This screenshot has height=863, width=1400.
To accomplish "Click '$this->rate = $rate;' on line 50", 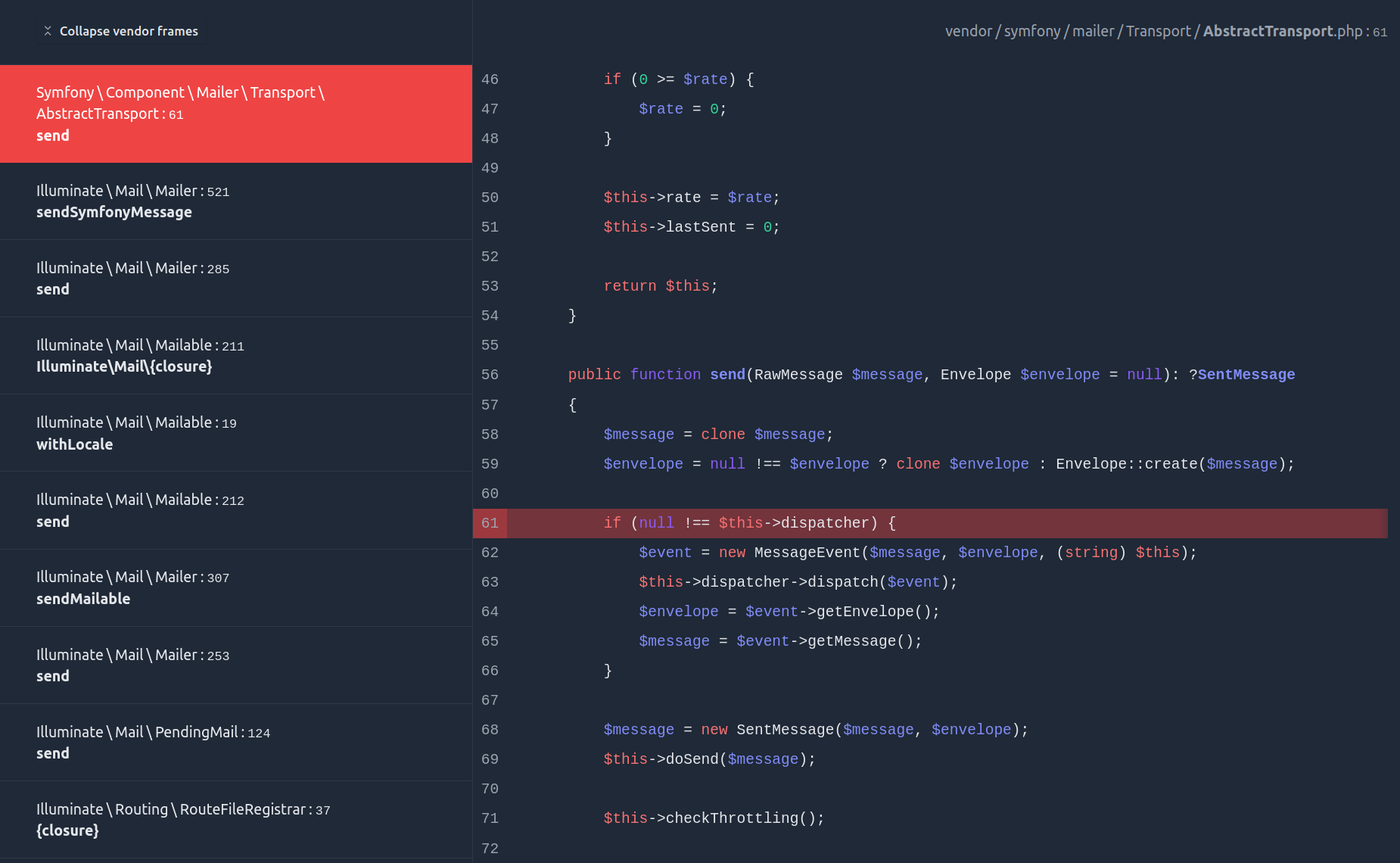I will point(692,198).
